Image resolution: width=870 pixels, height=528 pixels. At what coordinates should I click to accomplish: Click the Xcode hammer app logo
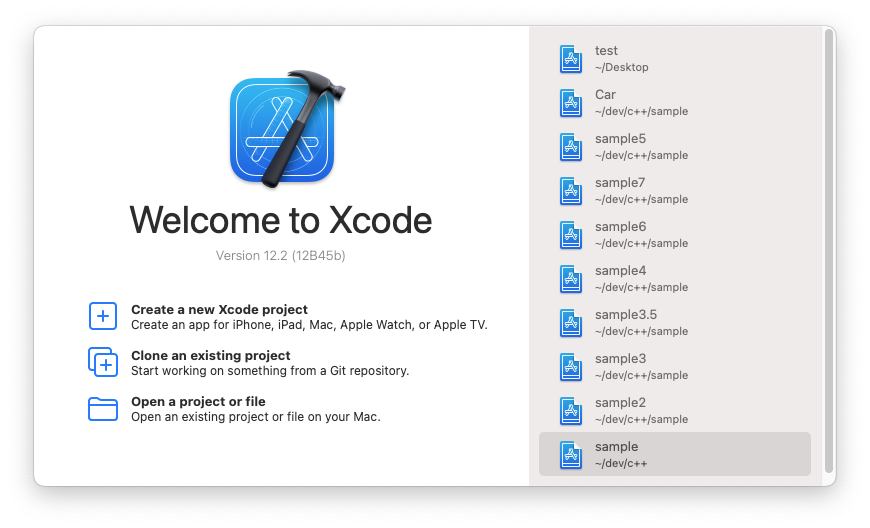coord(287,128)
